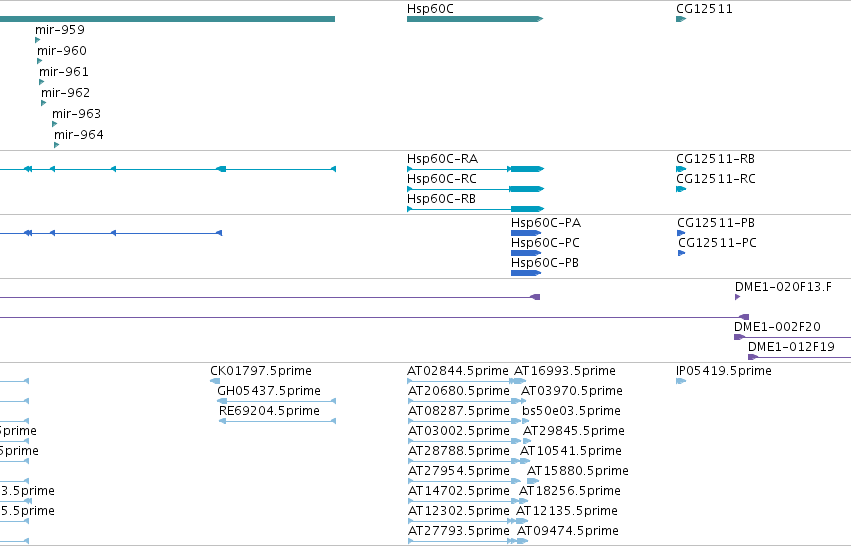This screenshot has height=546, width=851.
Task: Pick the AT18256.5prime EST
Action: (523, 501)
